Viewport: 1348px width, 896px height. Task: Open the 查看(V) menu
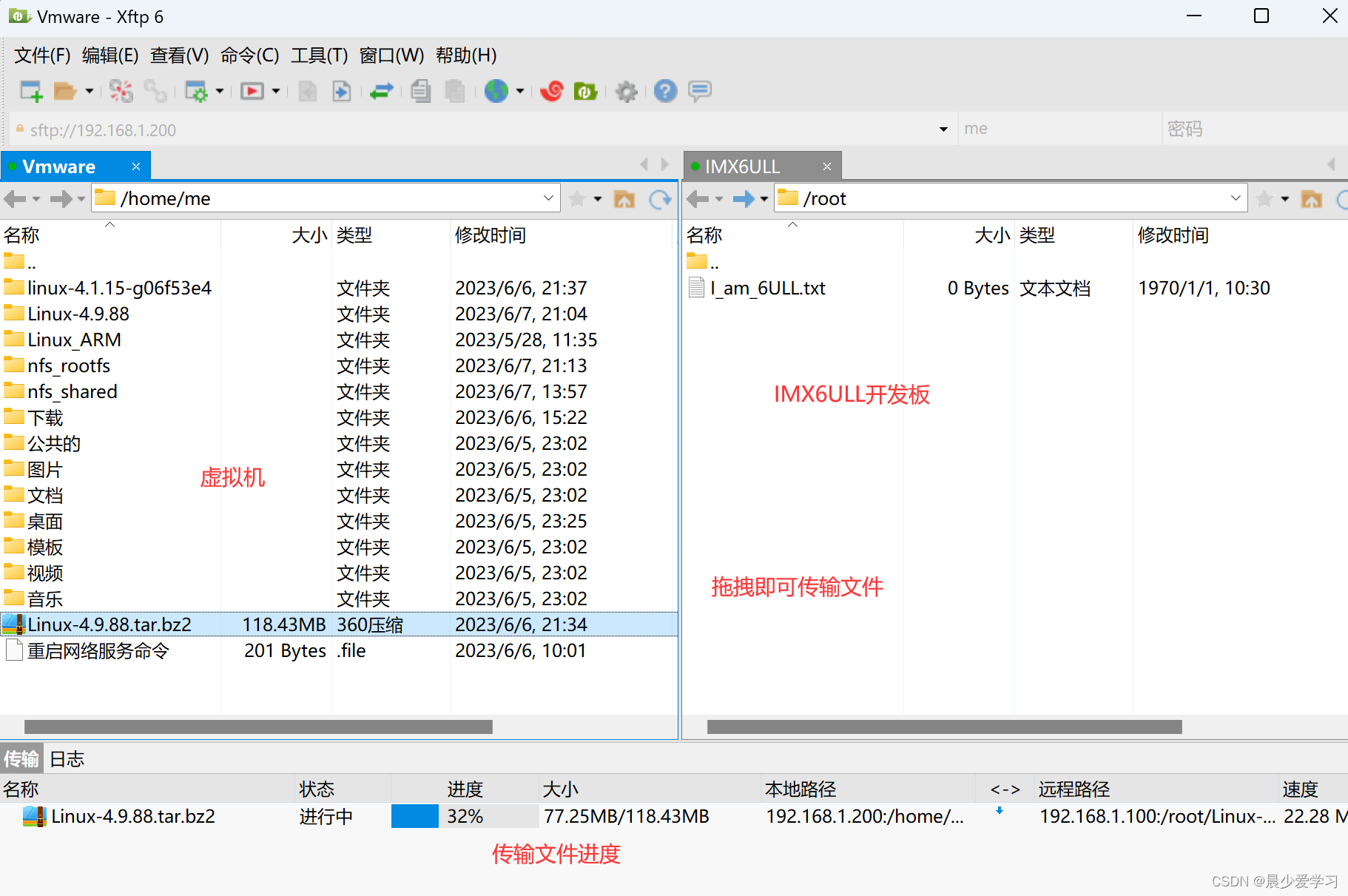pyautogui.click(x=179, y=55)
